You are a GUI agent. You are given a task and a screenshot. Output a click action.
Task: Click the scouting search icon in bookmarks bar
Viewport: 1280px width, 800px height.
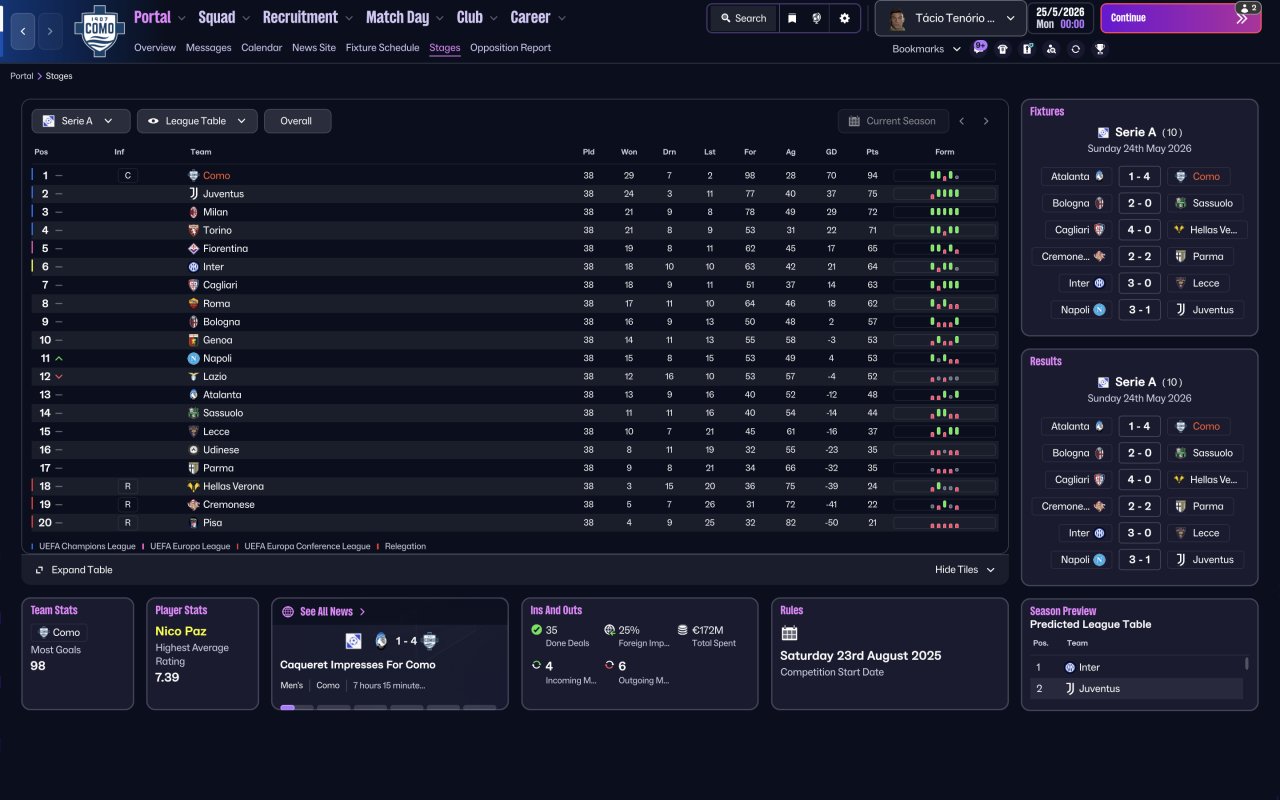(1051, 49)
